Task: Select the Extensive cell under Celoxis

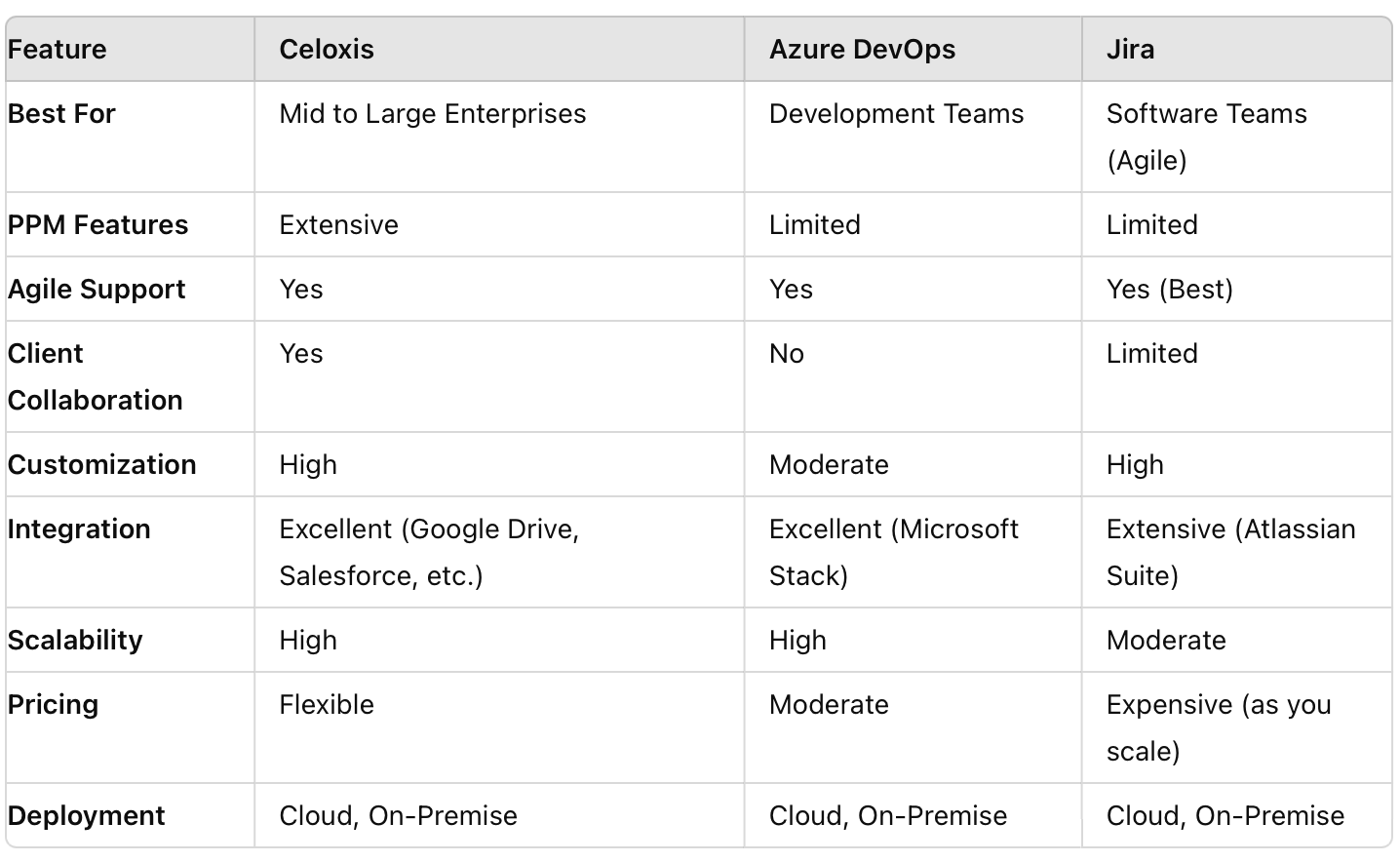Action: tap(338, 225)
